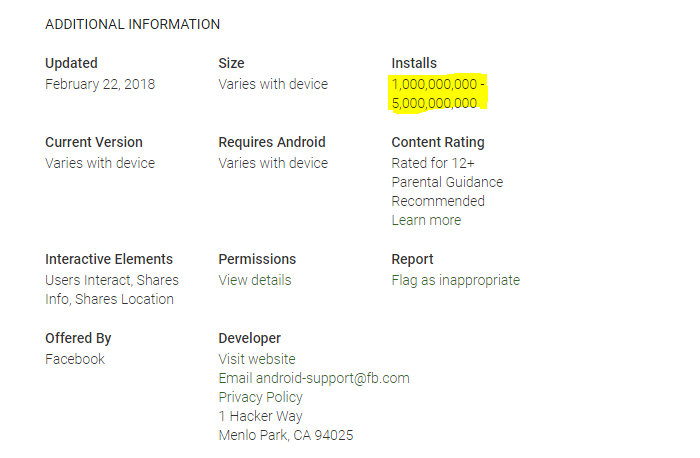Select the word Recommended under Content Rating
Image resolution: width=700 pixels, height=458 pixels.
(438, 201)
